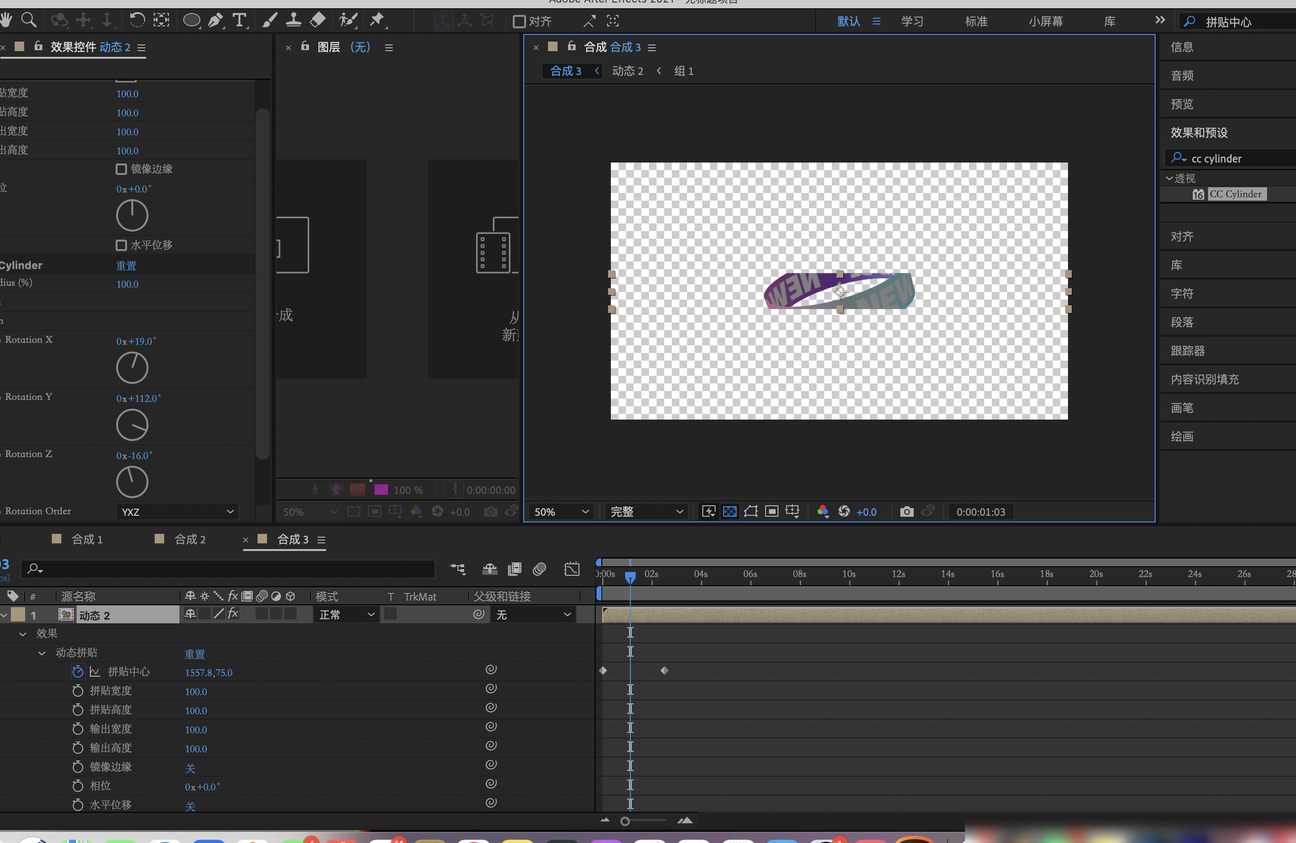Toggle lock on the 效果控件 panel
1296x843 pixels.
[x=39, y=47]
